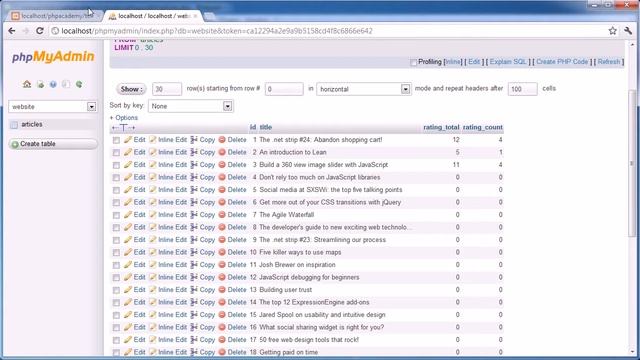Sort by rating_total column header

coord(441,127)
